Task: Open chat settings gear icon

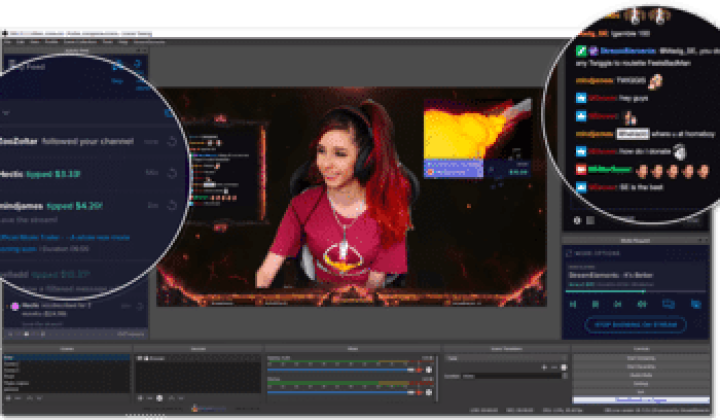Action: pyautogui.click(x=577, y=219)
